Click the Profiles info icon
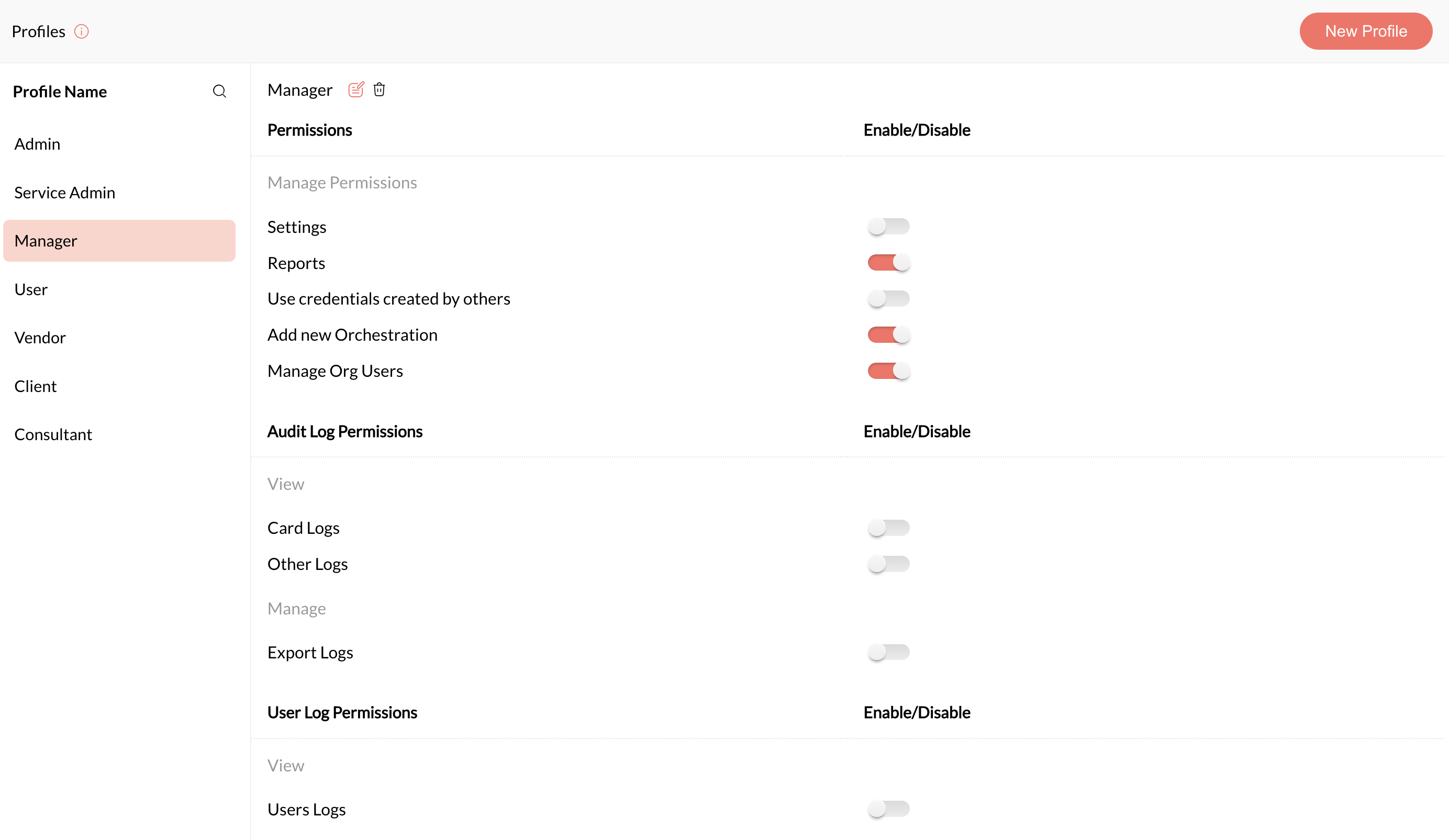Image resolution: width=1449 pixels, height=840 pixels. coord(82,31)
